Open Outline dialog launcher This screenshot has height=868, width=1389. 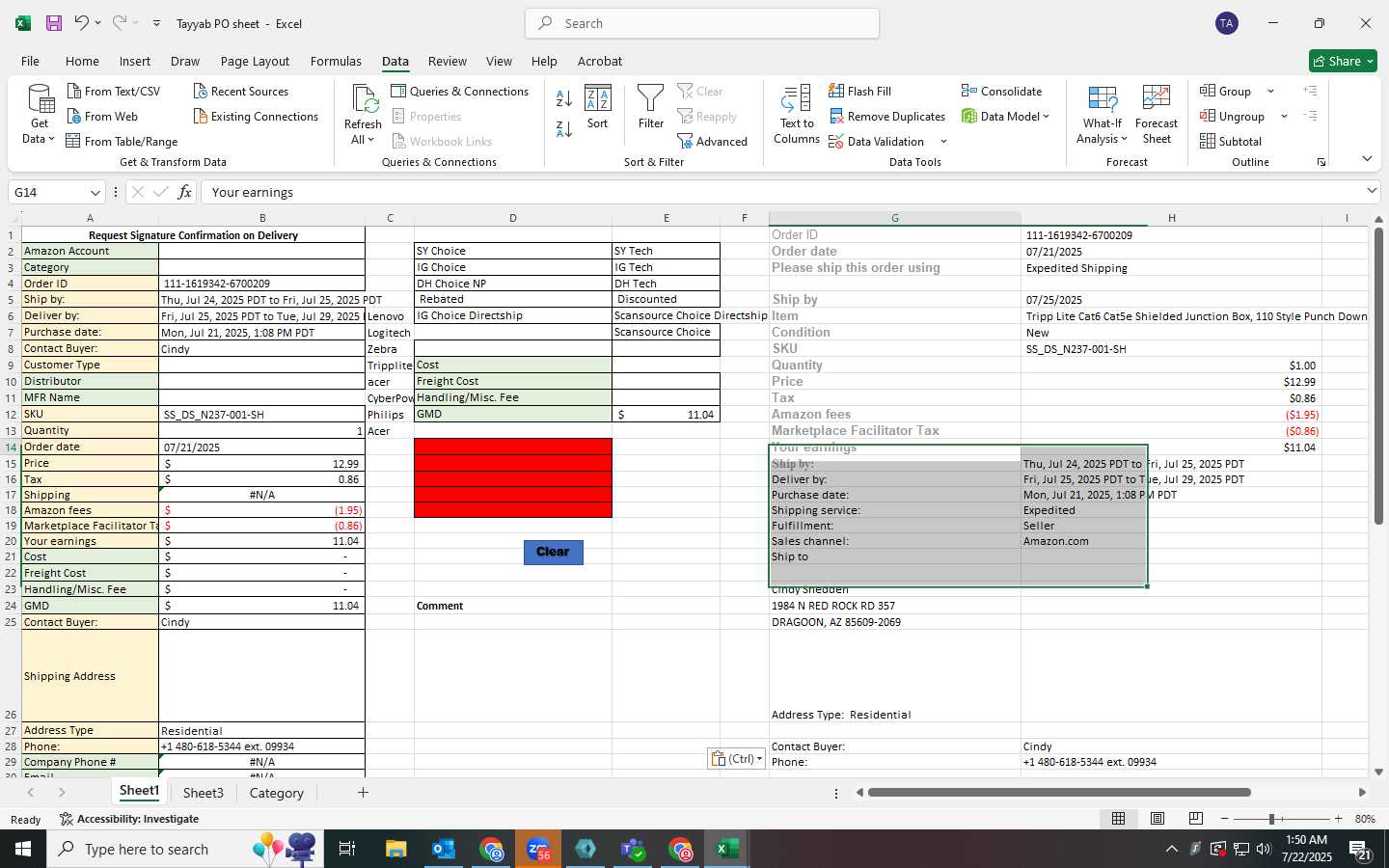pos(1321,162)
